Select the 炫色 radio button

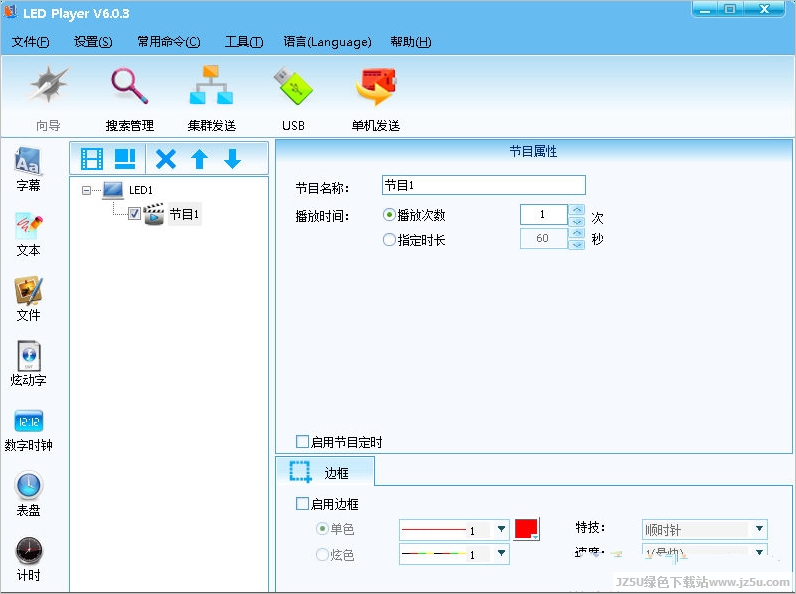[x=322, y=554]
